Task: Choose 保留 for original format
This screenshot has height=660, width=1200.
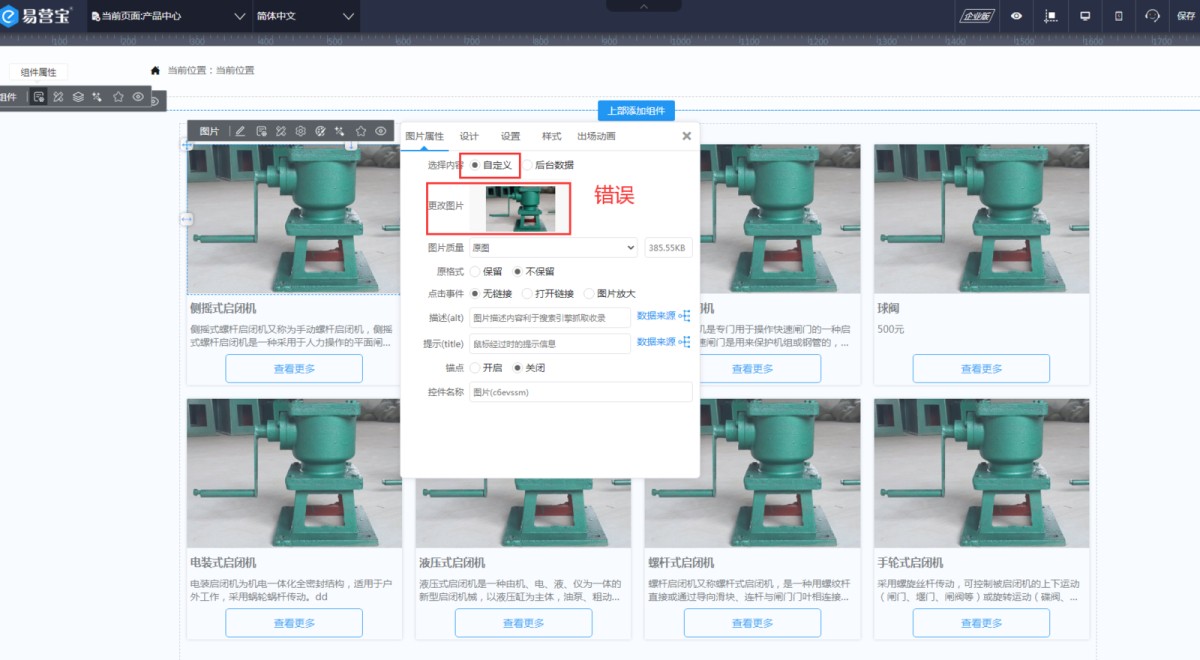Action: click(476, 271)
